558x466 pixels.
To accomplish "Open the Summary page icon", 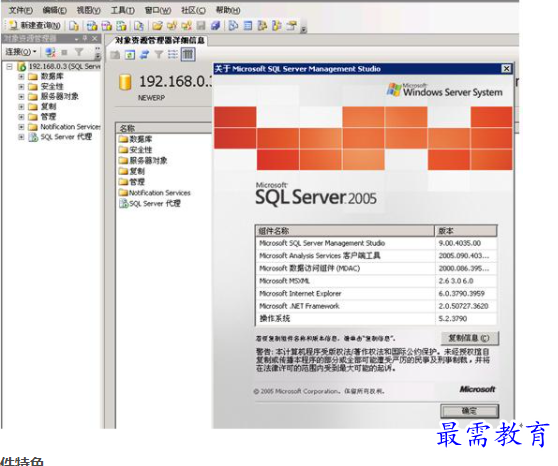I will click(248, 26).
